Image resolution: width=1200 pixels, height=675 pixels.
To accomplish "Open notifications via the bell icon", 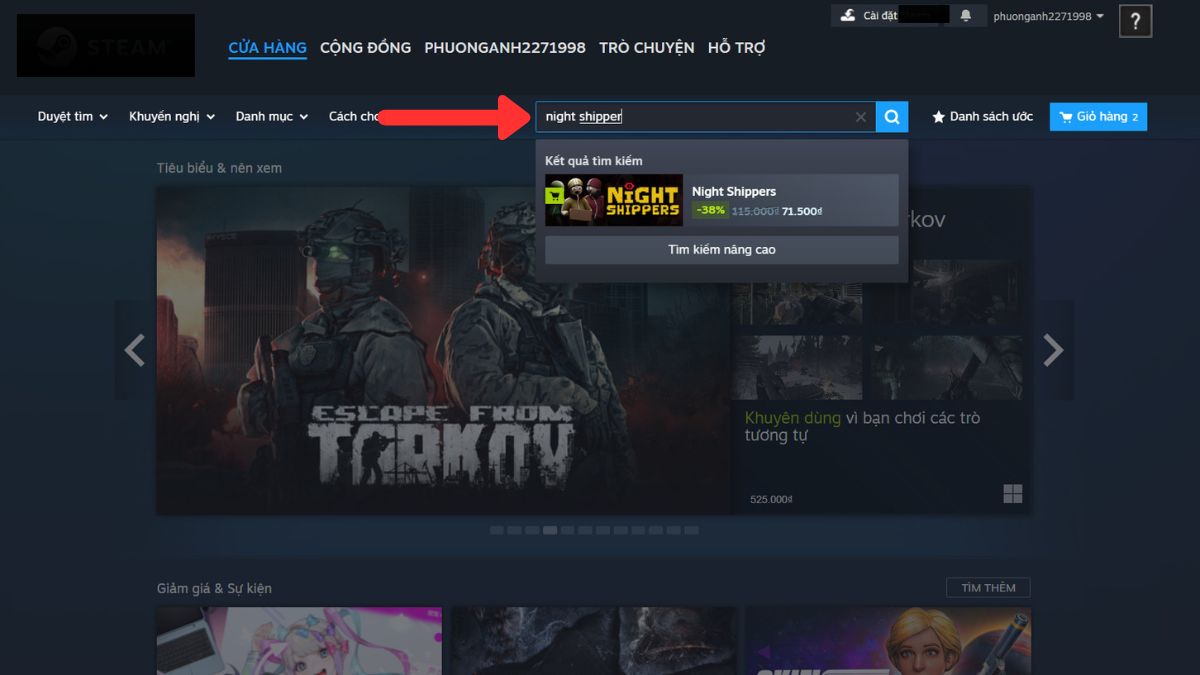I will pos(965,15).
